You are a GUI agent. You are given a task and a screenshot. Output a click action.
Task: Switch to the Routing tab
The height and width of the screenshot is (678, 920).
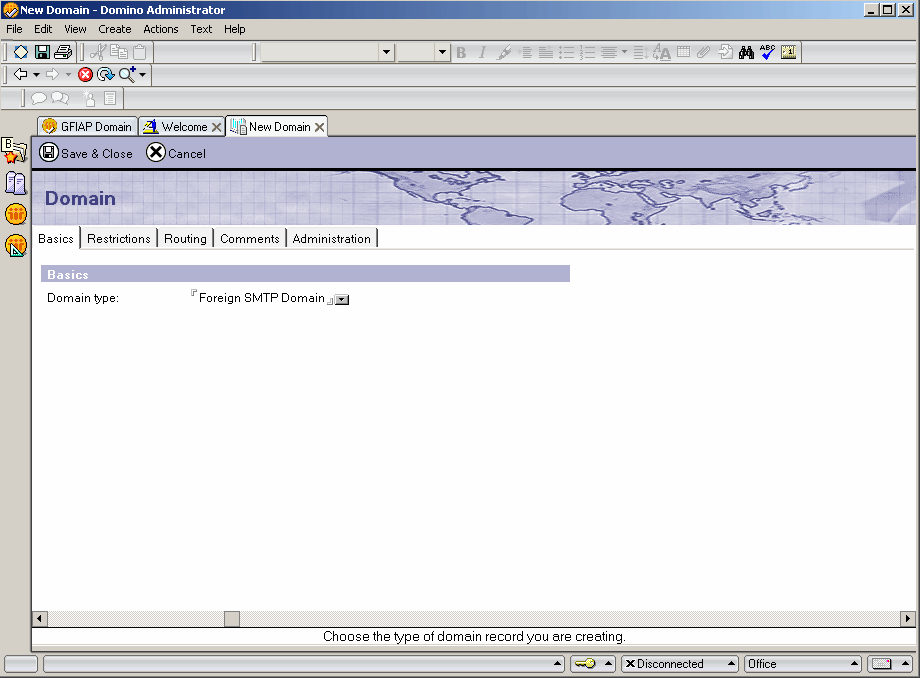tap(185, 239)
